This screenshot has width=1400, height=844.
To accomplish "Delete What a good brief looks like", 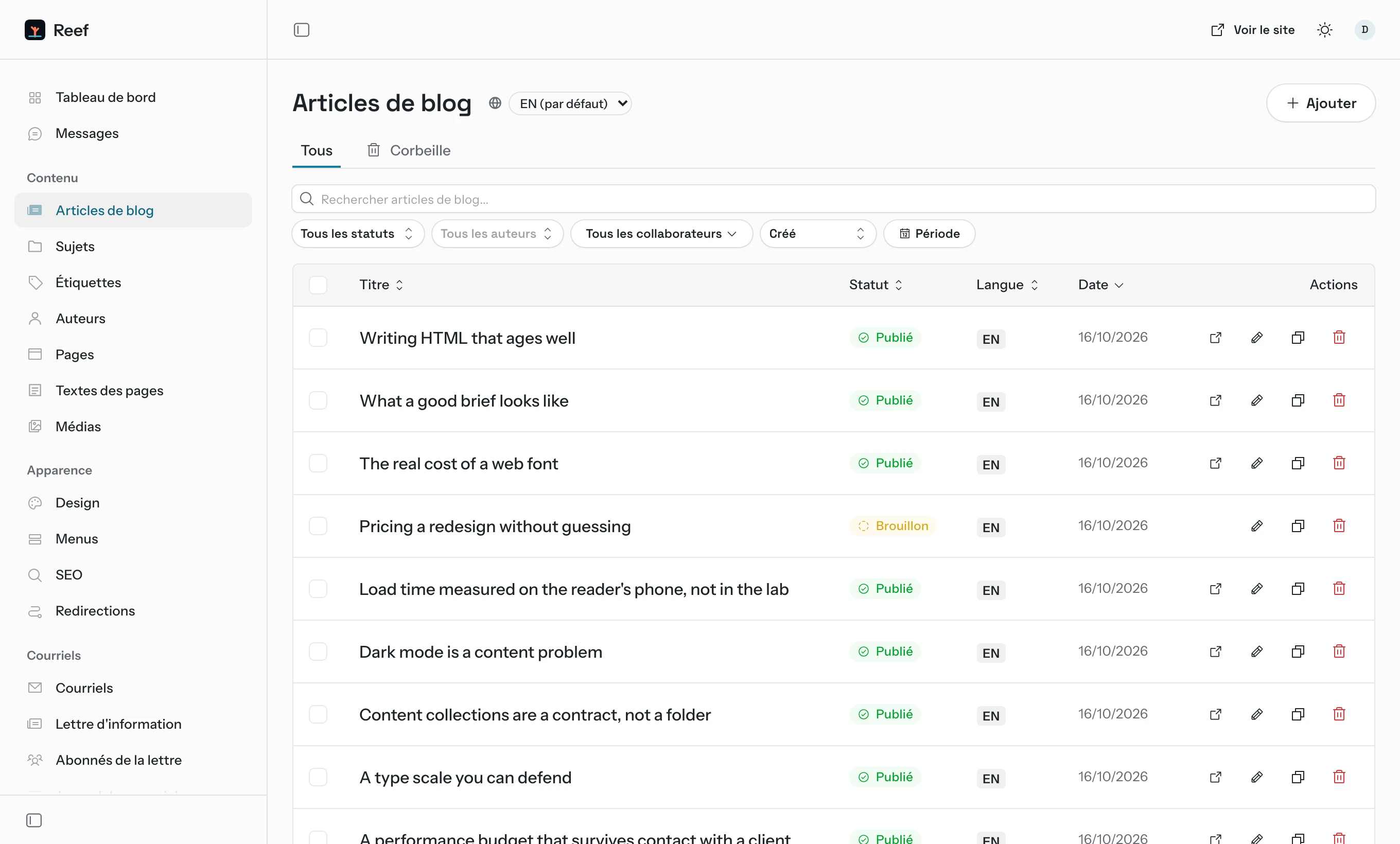I will click(1339, 400).
